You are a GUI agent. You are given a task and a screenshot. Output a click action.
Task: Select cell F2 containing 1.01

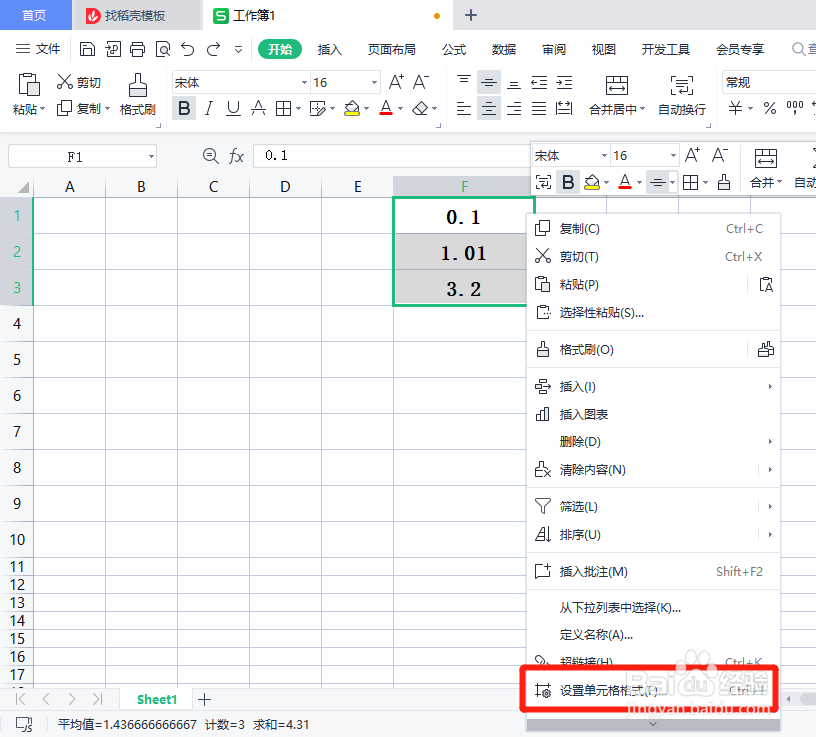point(463,252)
